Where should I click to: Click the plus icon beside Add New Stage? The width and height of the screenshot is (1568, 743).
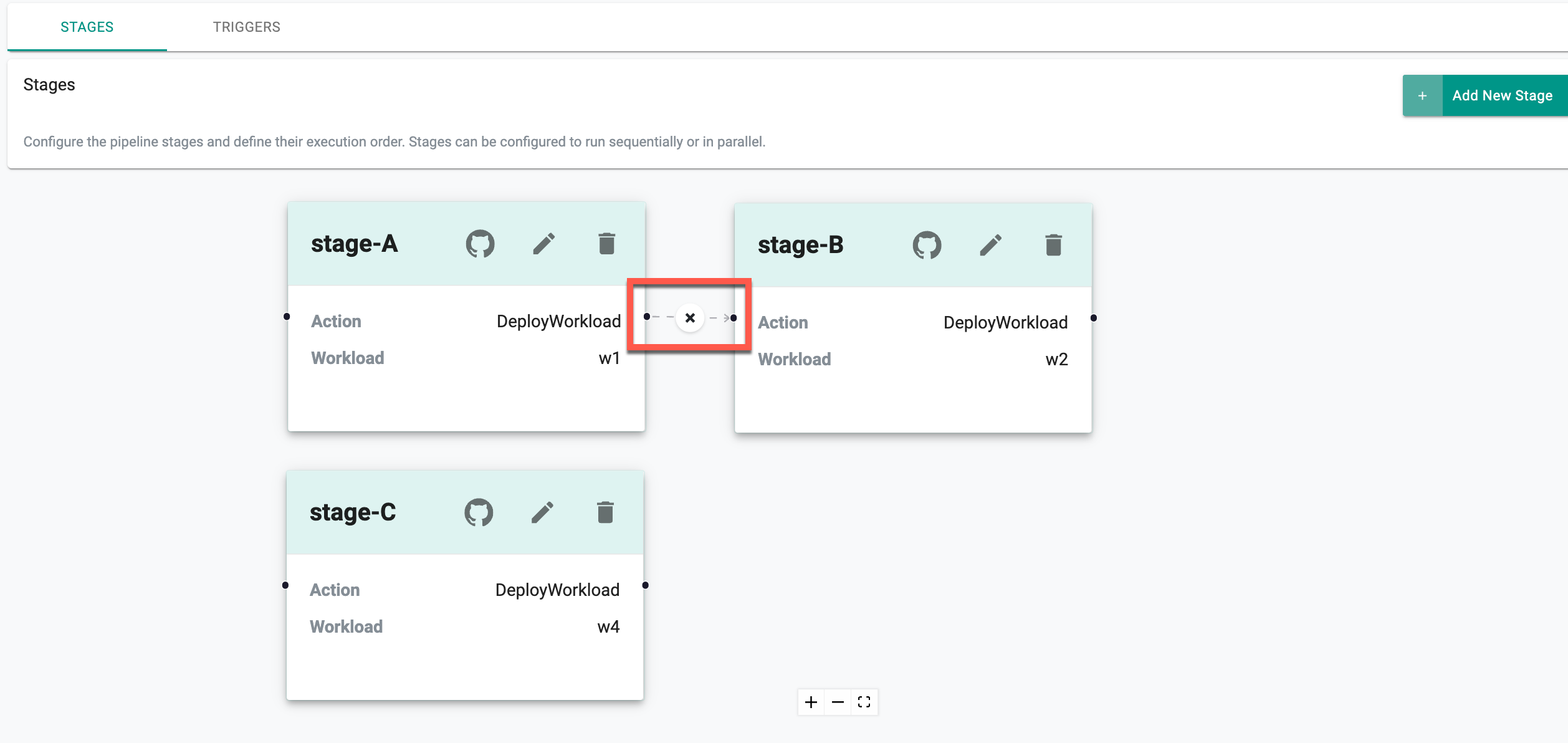click(x=1422, y=96)
